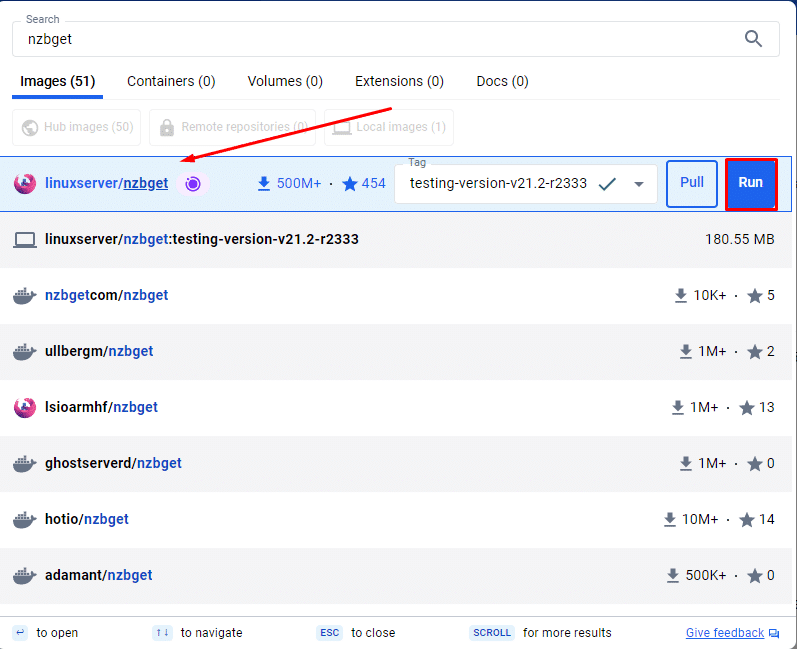Open the Tag dropdown arrow
The width and height of the screenshot is (797, 649).
click(x=638, y=184)
